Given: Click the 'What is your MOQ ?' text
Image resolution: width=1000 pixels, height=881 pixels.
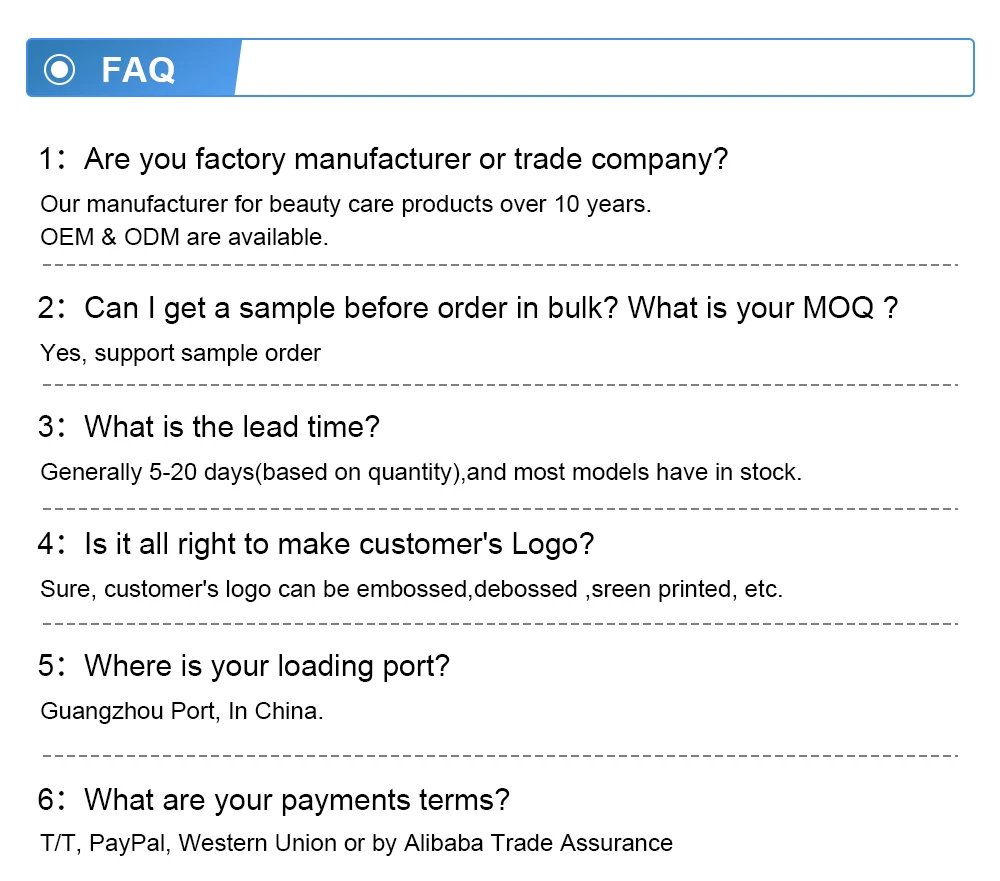Looking at the screenshot, I should (763, 308).
